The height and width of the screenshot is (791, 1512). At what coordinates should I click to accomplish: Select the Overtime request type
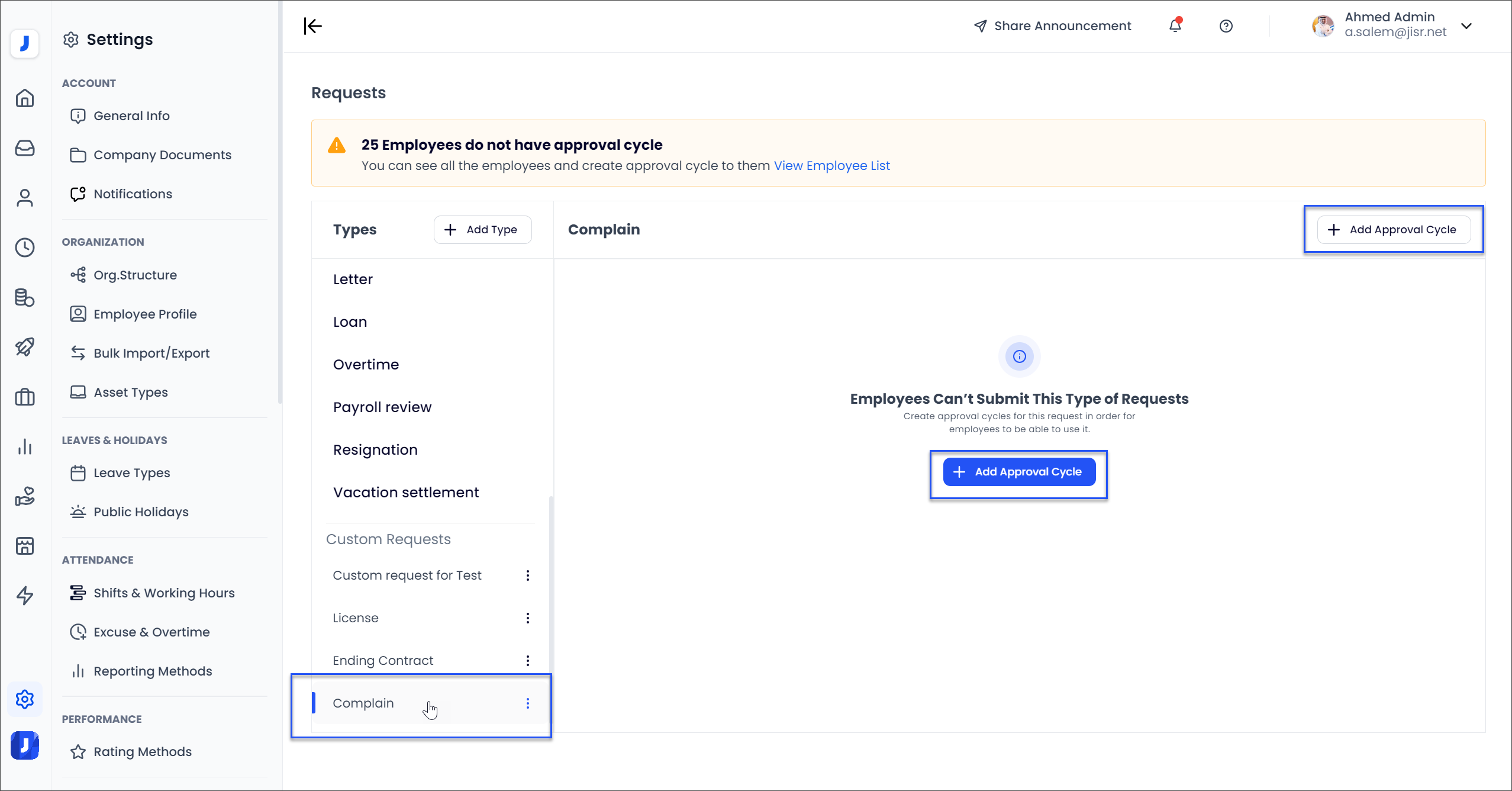366,365
